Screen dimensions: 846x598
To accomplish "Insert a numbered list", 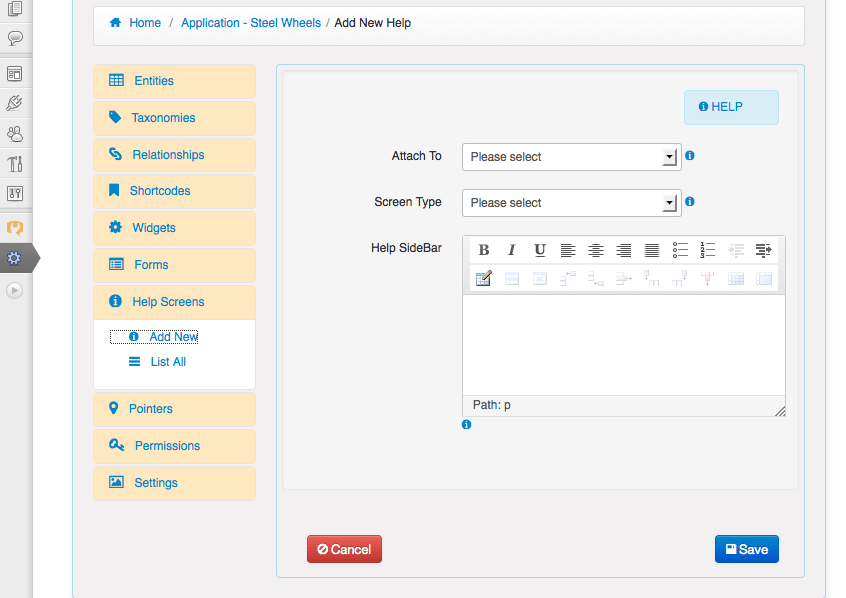I will tap(708, 251).
